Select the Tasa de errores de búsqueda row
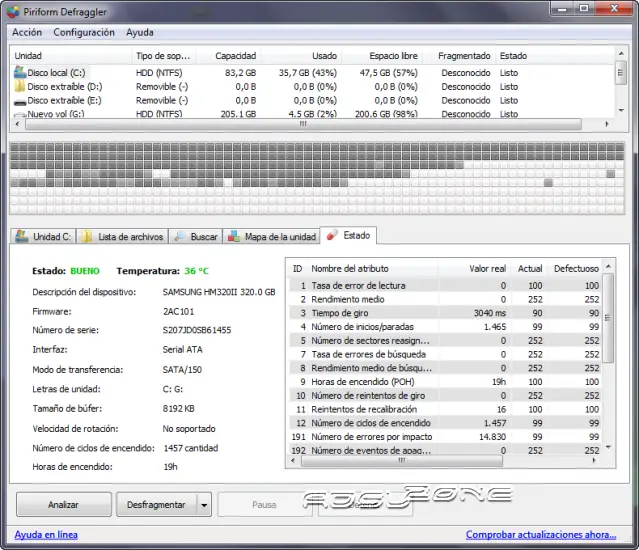The height and width of the screenshot is (550, 639). [x=445, y=354]
